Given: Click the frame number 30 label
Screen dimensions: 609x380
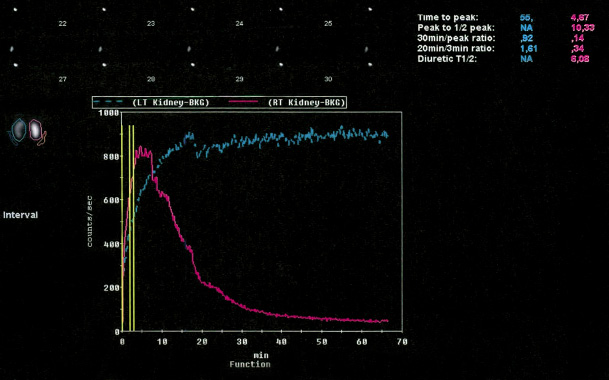Looking at the screenshot, I should point(328,79).
